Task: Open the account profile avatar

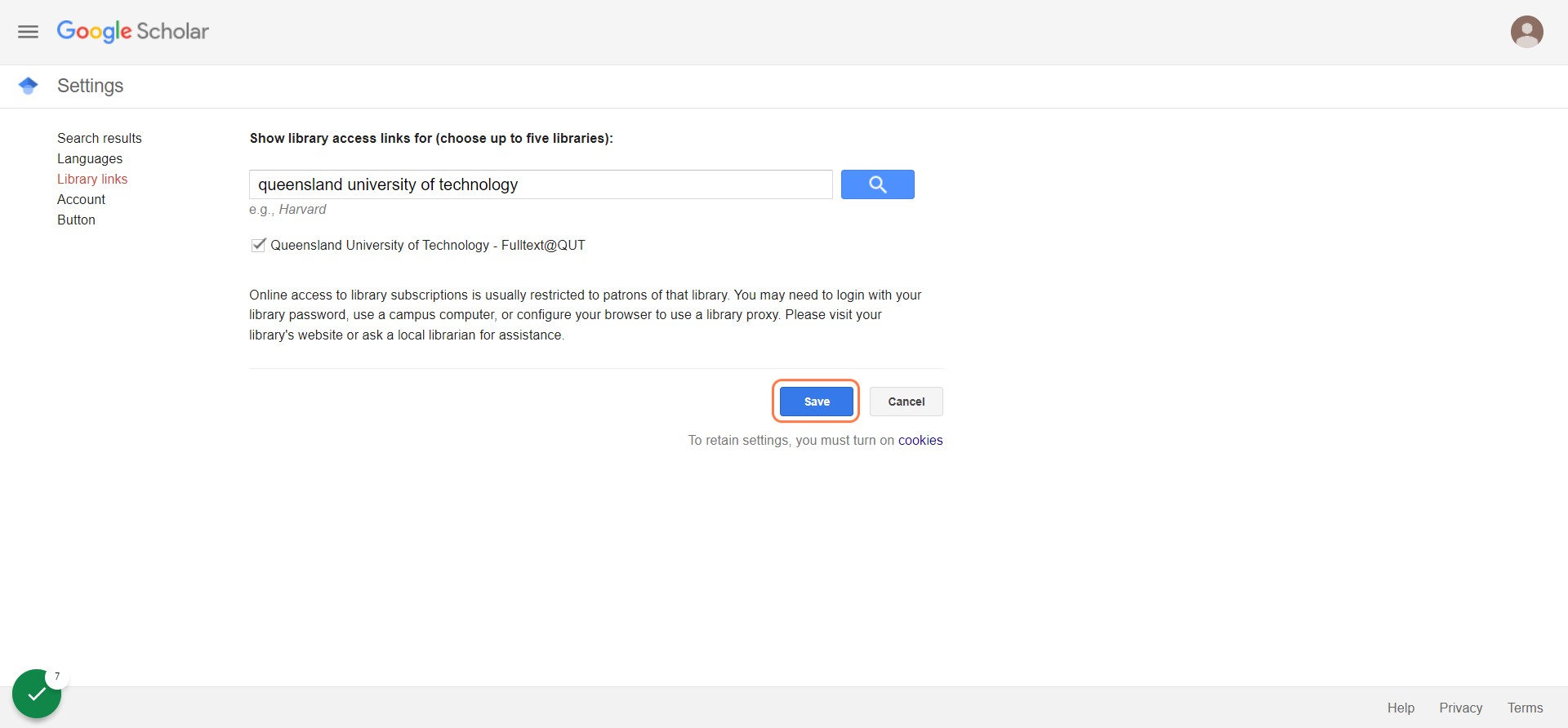Action: pos(1526,32)
